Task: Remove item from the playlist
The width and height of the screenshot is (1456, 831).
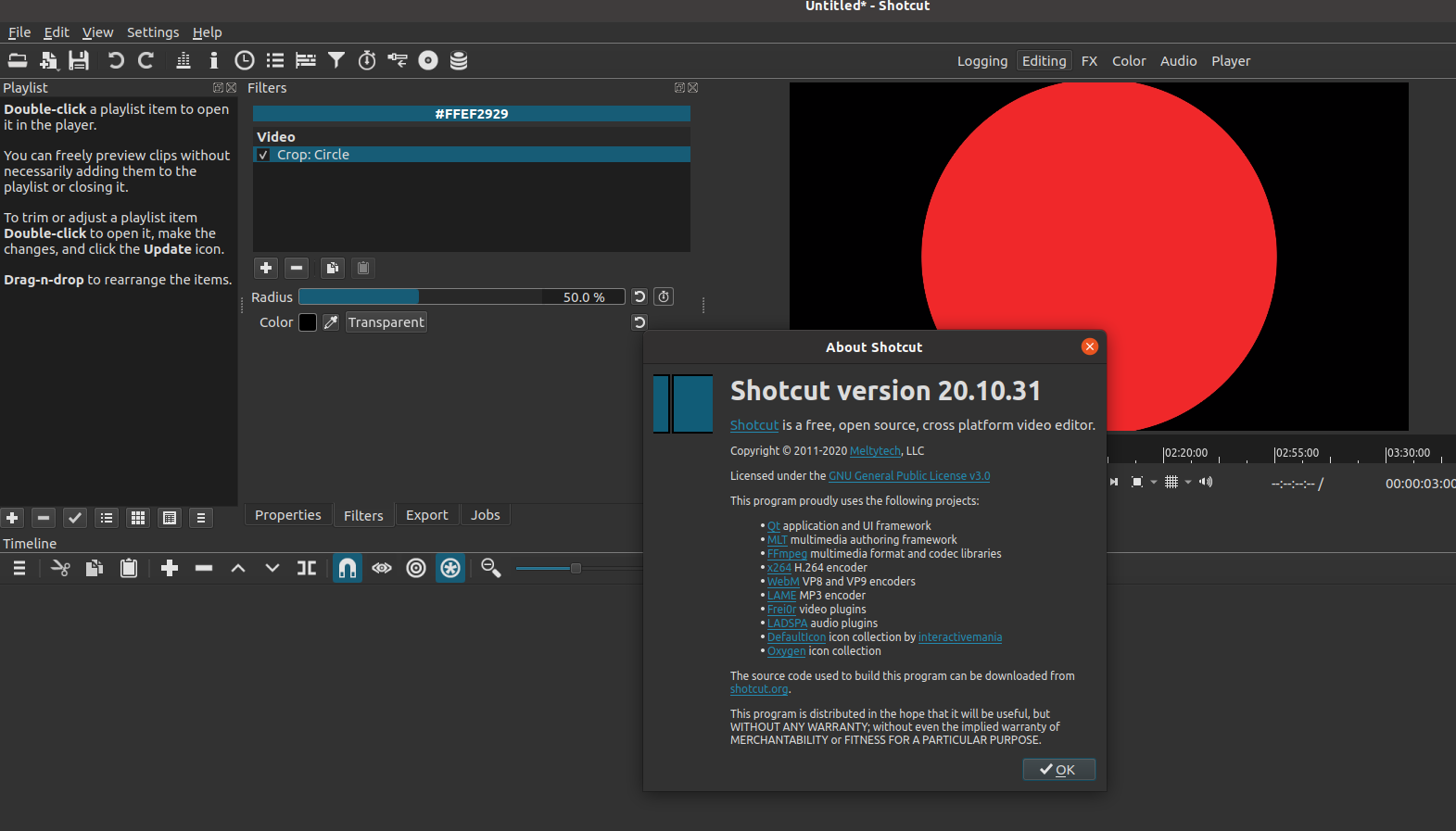Action: (44, 518)
